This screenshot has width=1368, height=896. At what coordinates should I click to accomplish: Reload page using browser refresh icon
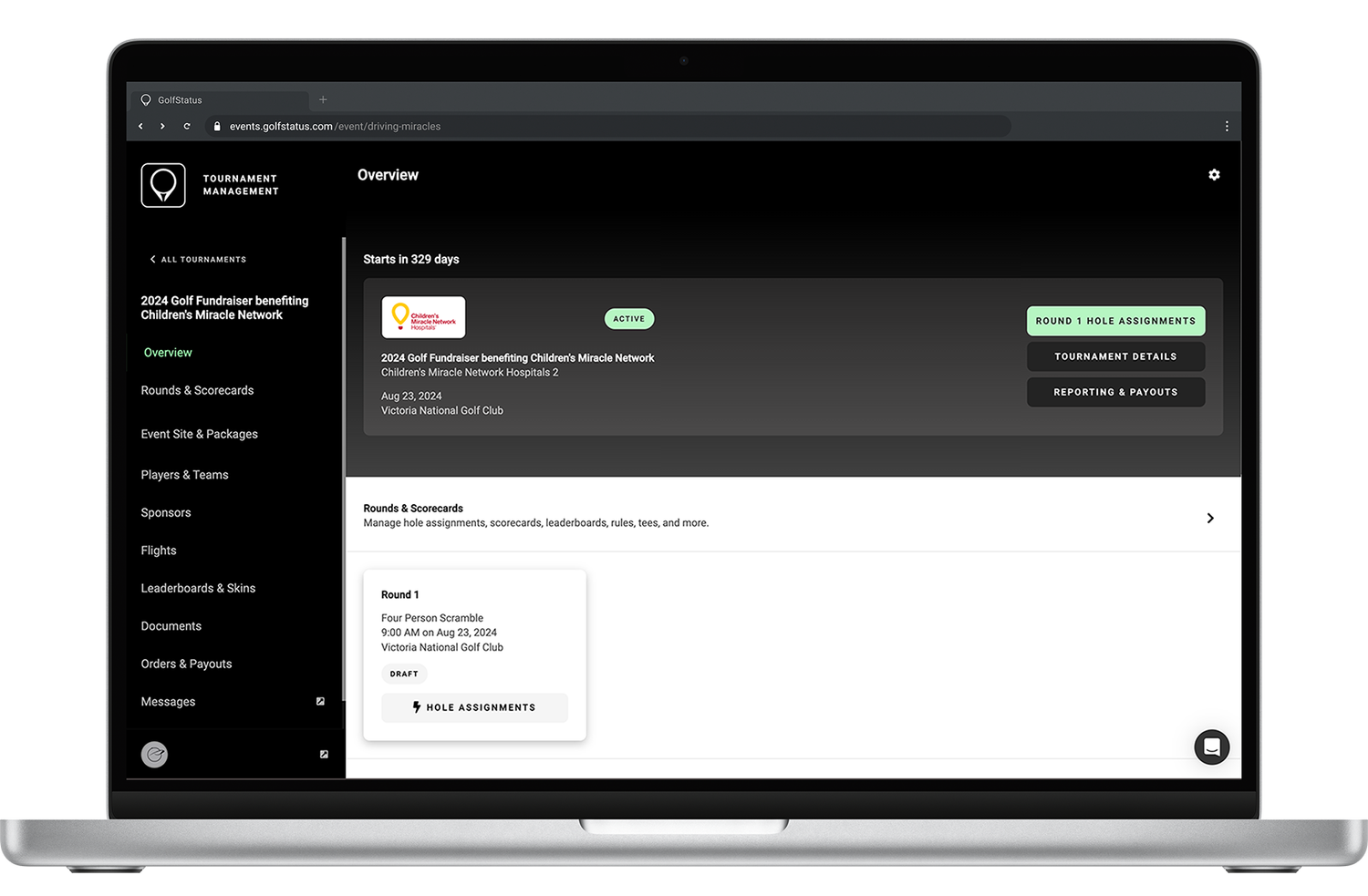click(187, 126)
